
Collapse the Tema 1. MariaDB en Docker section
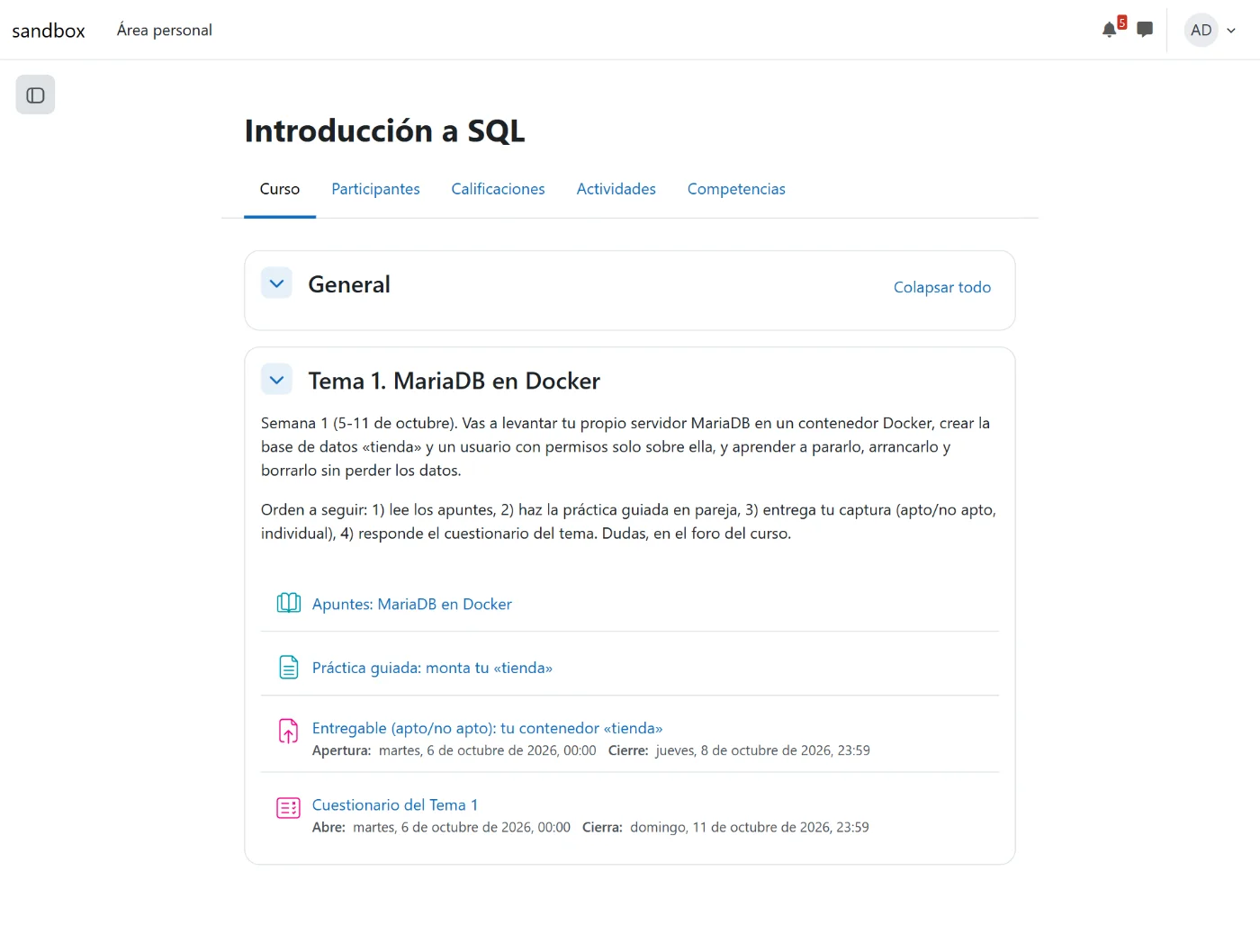pos(276,380)
